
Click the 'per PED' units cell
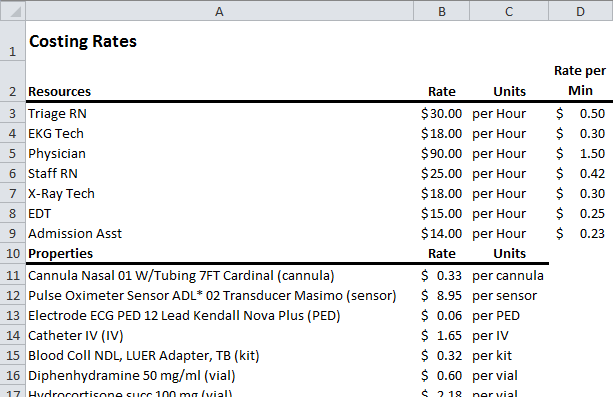point(509,315)
